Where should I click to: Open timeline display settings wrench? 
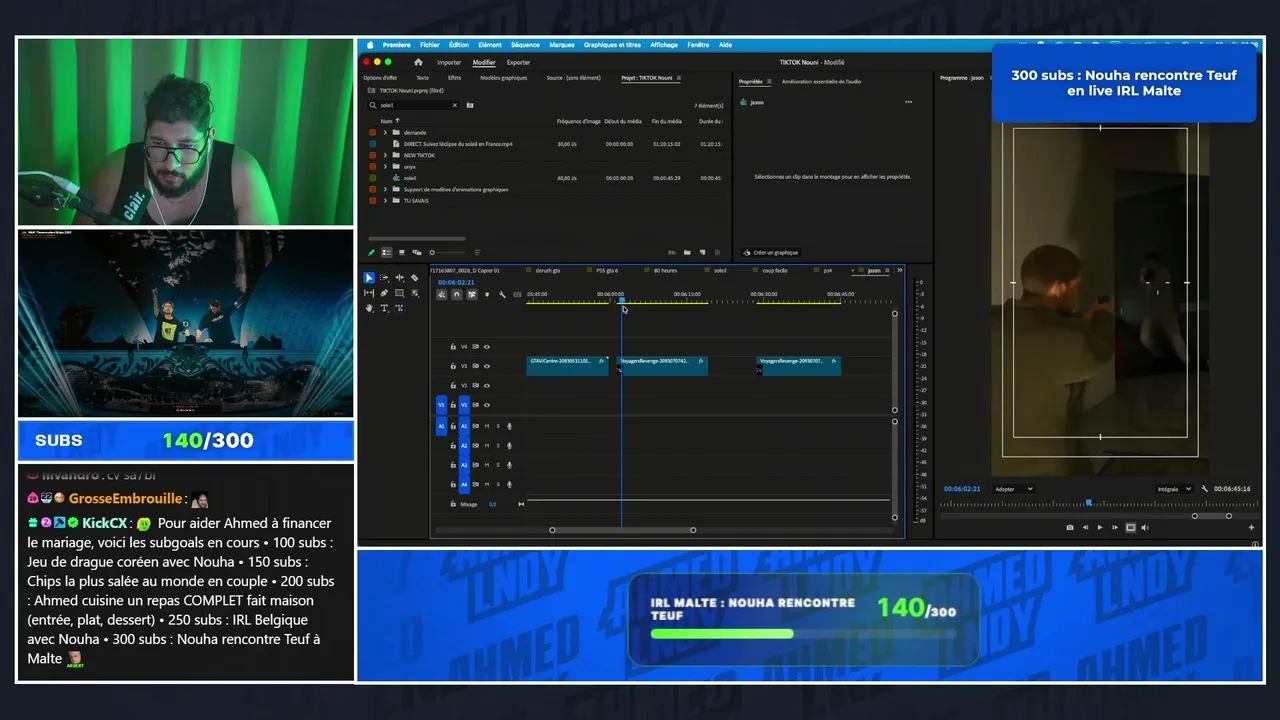click(502, 294)
